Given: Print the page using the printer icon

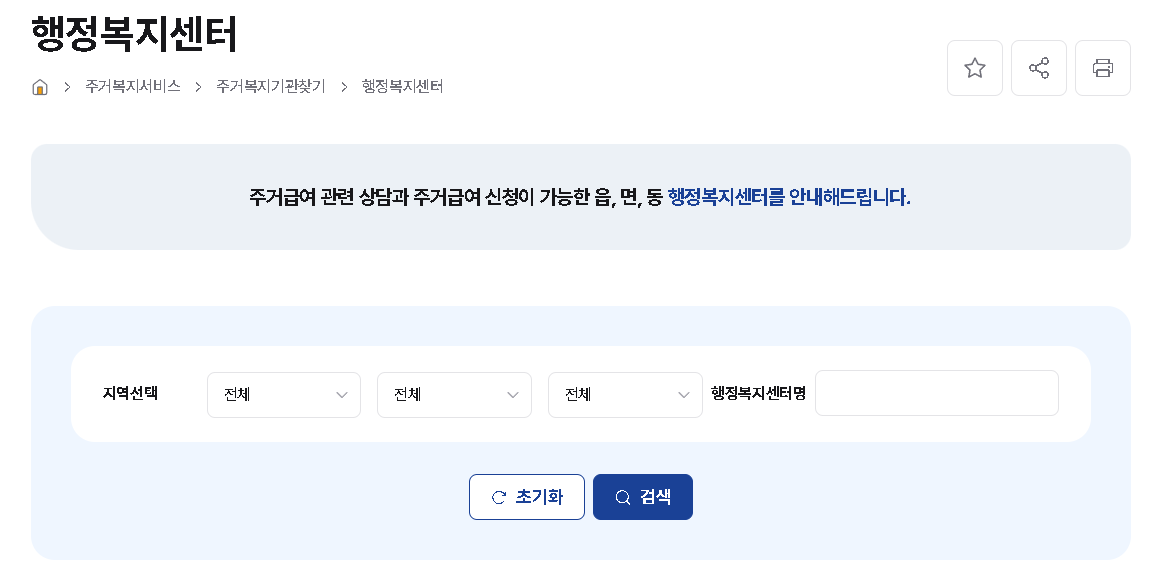Looking at the screenshot, I should [1103, 67].
